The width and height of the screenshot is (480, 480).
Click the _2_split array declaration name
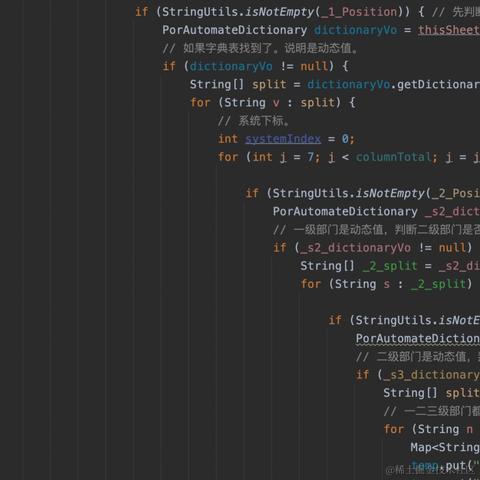tap(390, 266)
